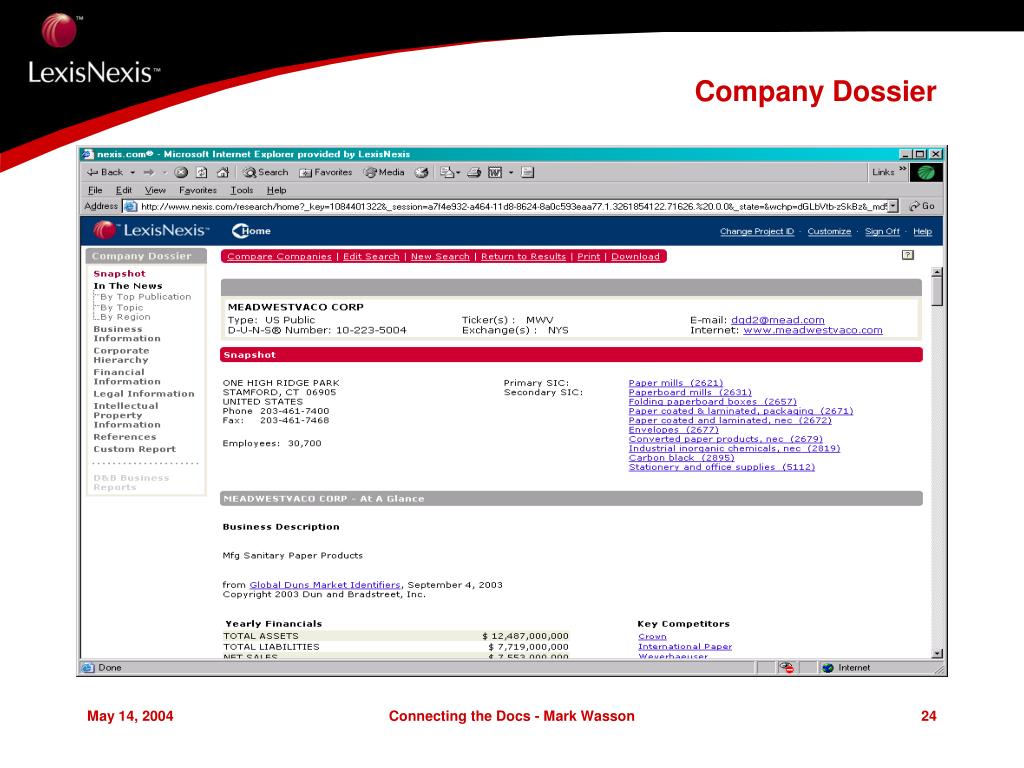
Task: Click the Back button in the browser toolbar
Action: 104,172
